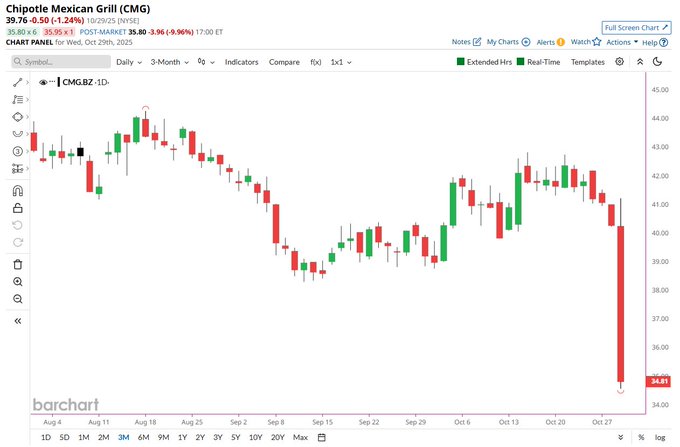Click the 34.81 last price label
680x447 pixels.
click(659, 381)
